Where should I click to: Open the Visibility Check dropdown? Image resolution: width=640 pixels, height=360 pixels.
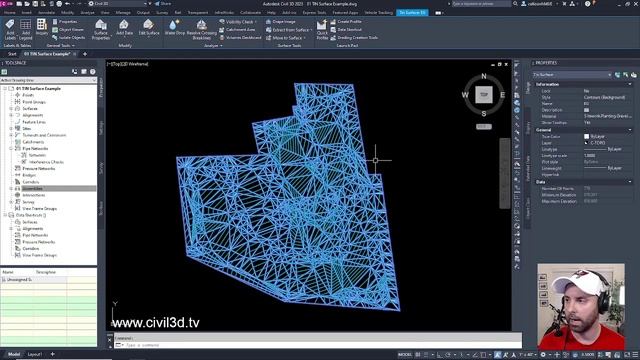[256, 22]
